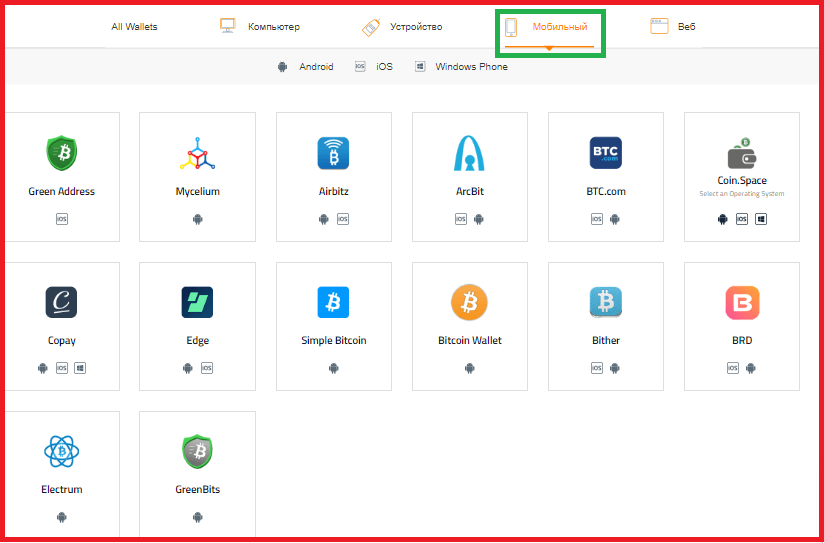Screen dimensions: 824x543
Task: Select the BTC.com wallet logo
Action: click(x=605, y=153)
